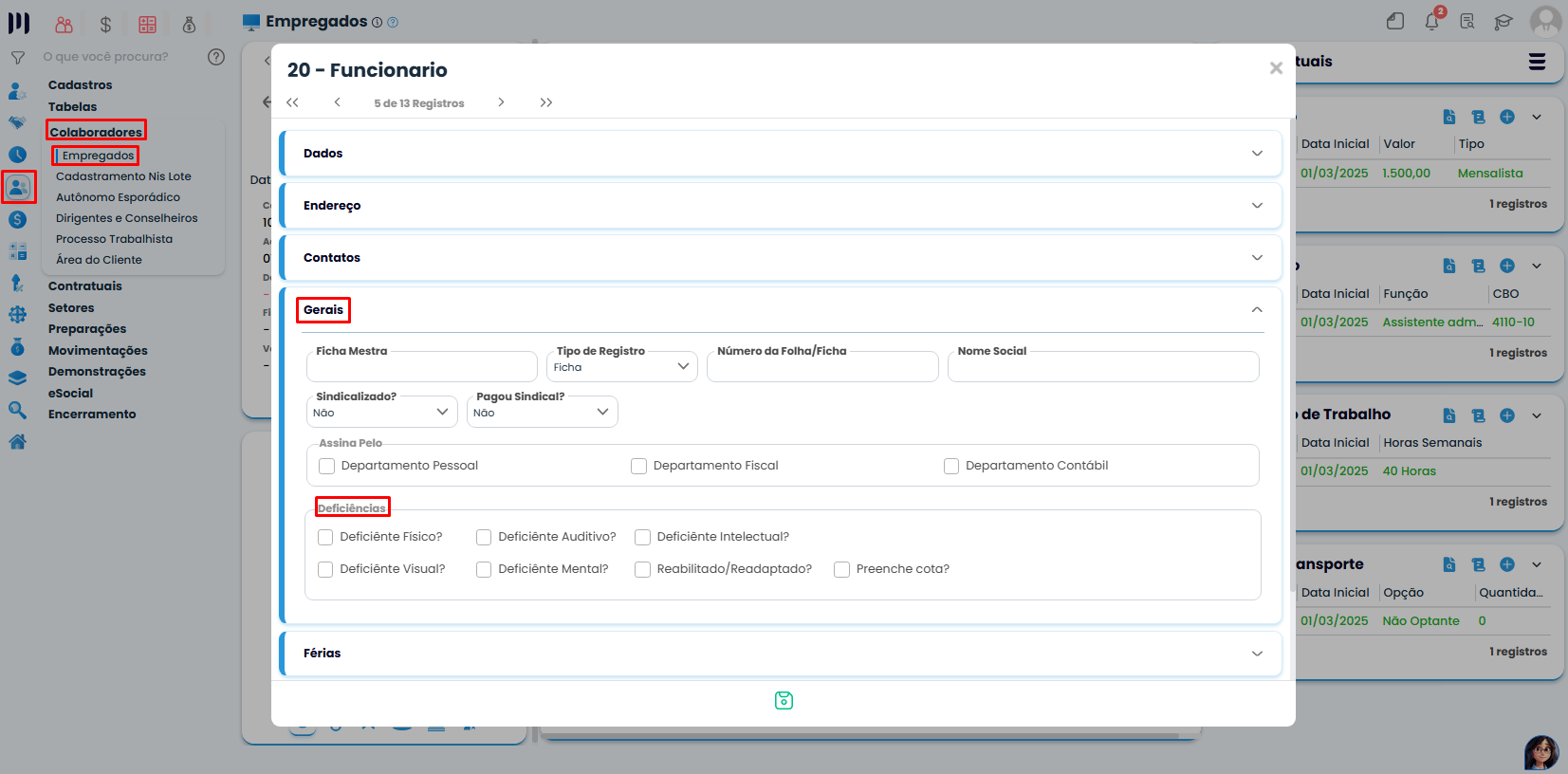Open the Tipo de Registro dropdown

pos(622,367)
